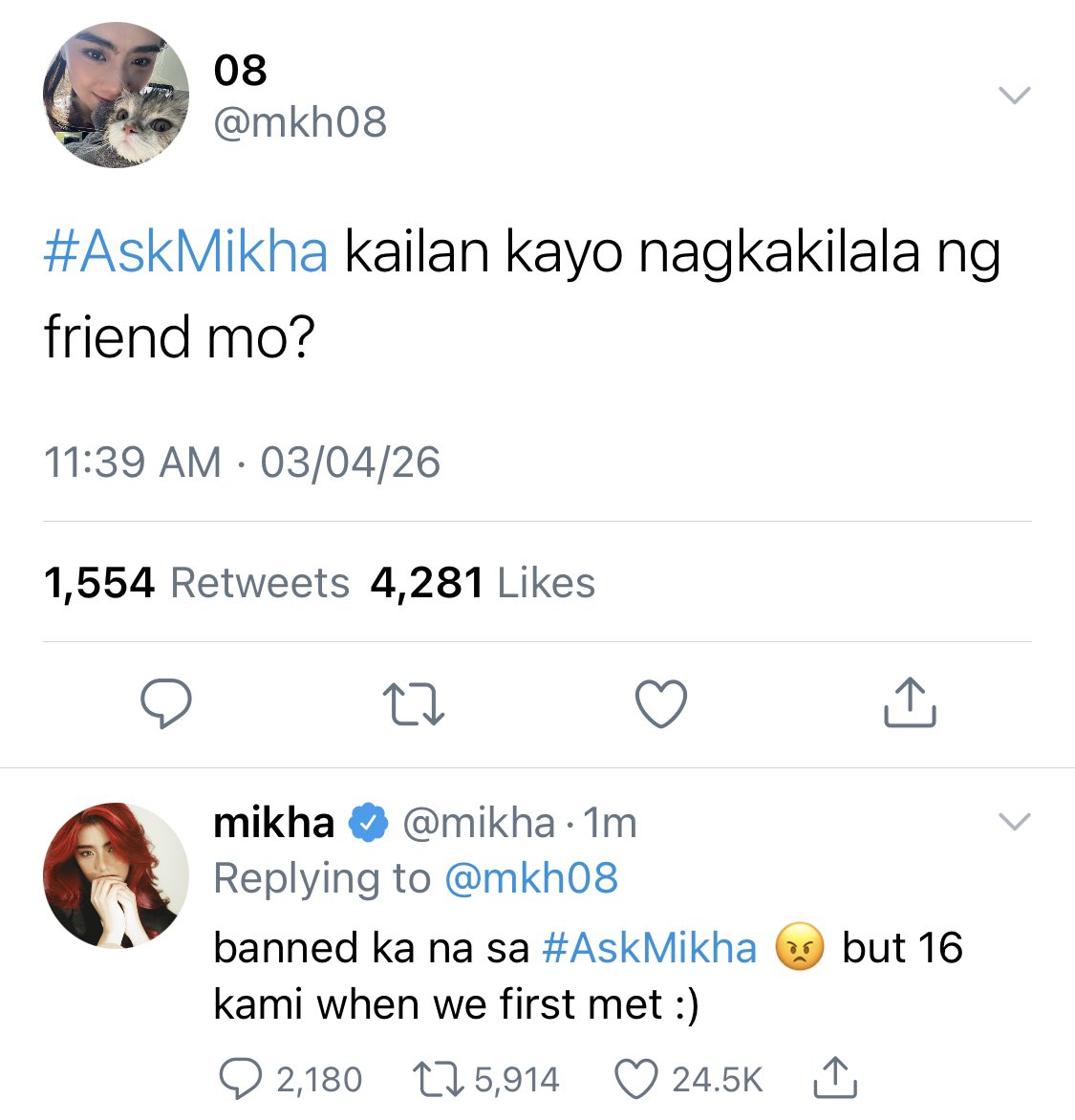
Task: Share the main tweet via the share icon
Action: coord(910,702)
